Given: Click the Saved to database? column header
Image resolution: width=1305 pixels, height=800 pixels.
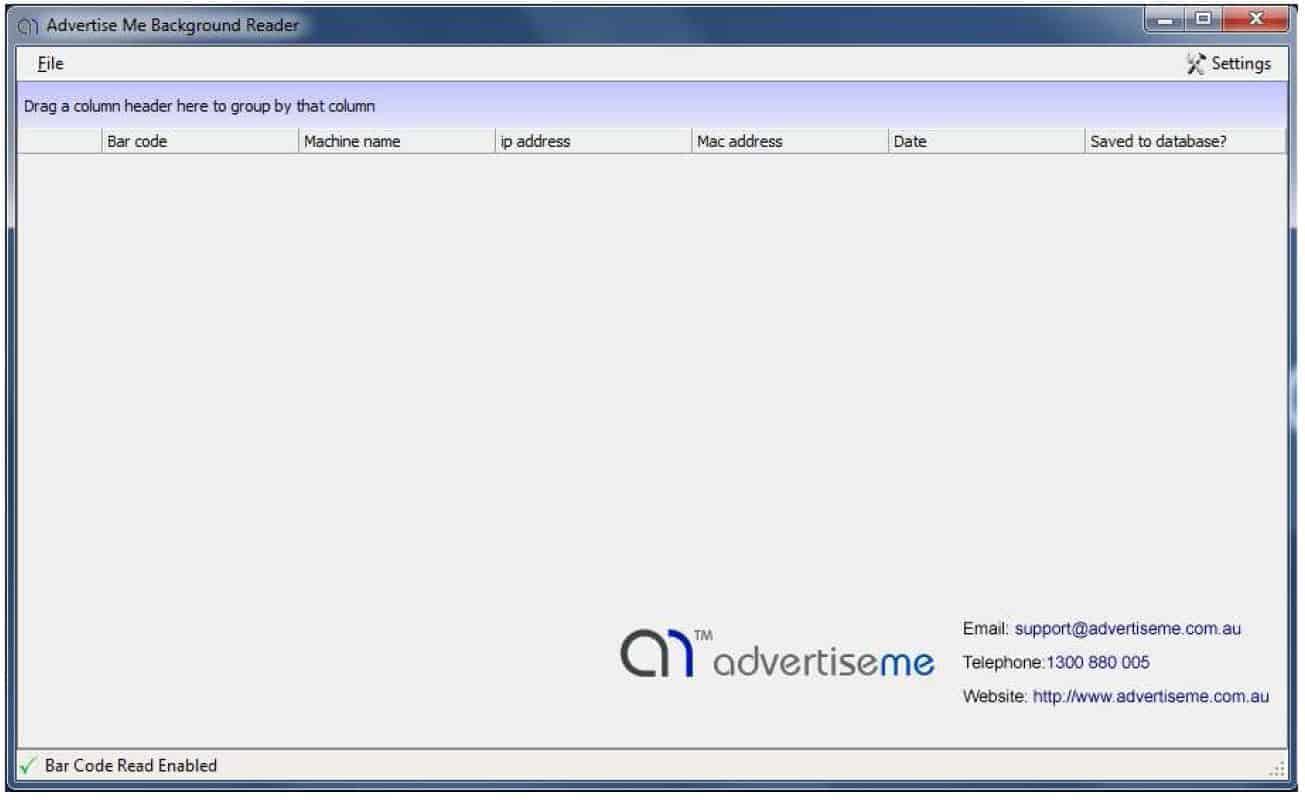Looking at the screenshot, I should pyautogui.click(x=1184, y=141).
